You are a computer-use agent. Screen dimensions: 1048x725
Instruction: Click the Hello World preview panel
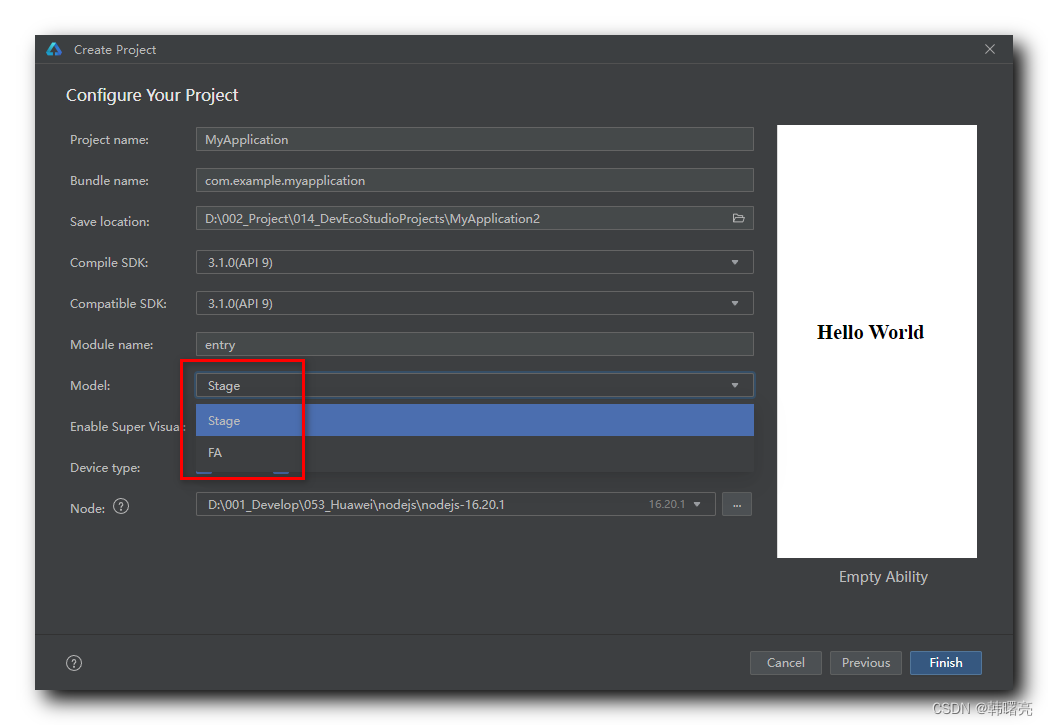pos(877,340)
